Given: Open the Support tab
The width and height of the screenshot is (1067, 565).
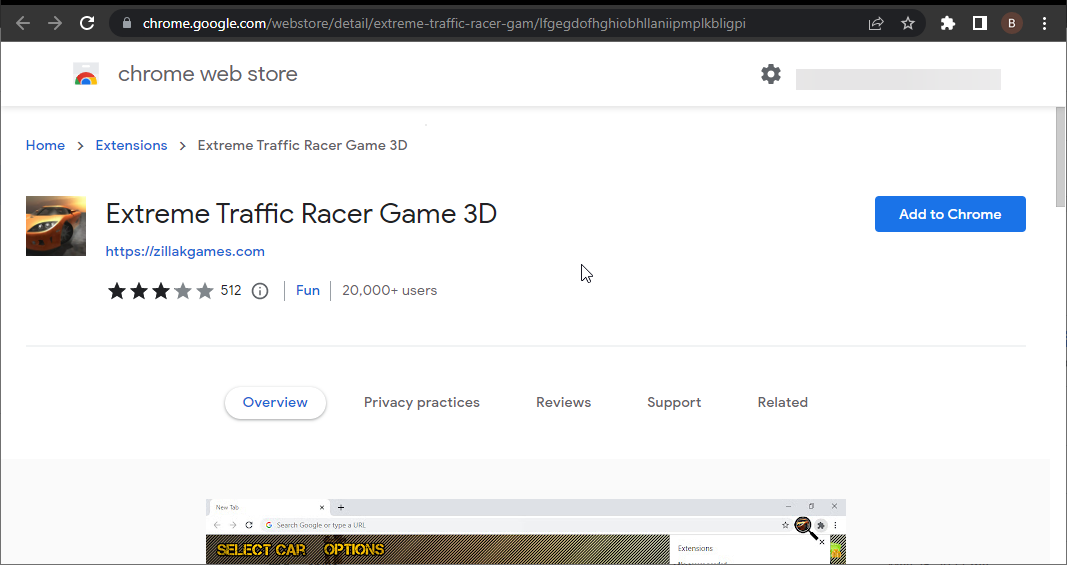Looking at the screenshot, I should click(674, 402).
